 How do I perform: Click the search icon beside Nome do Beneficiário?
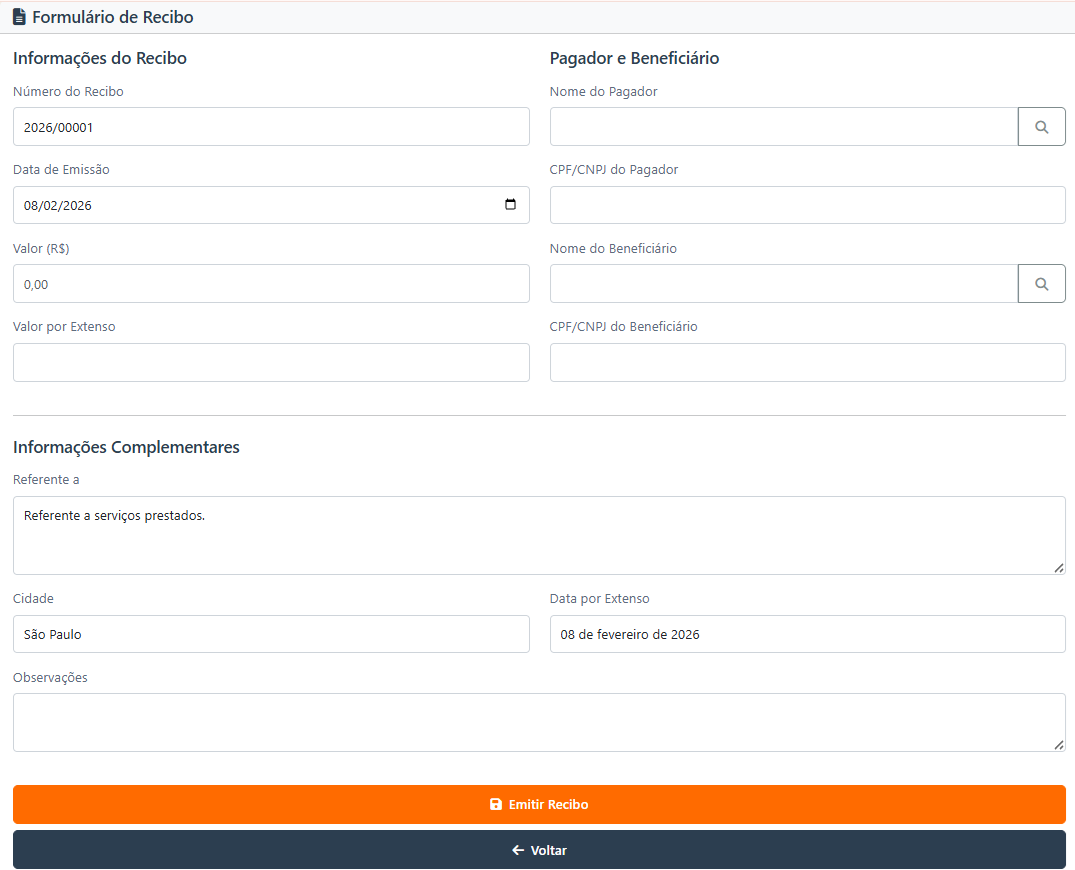point(1041,284)
